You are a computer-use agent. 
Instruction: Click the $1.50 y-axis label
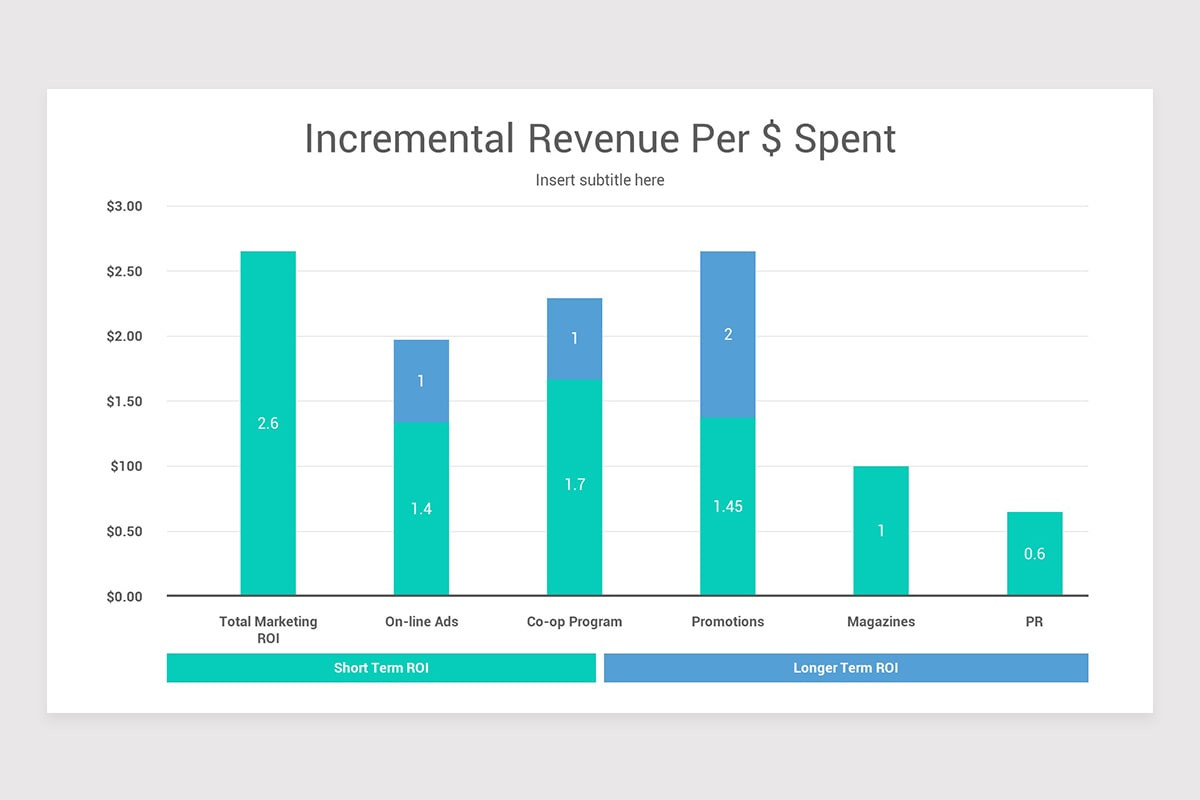(x=125, y=402)
